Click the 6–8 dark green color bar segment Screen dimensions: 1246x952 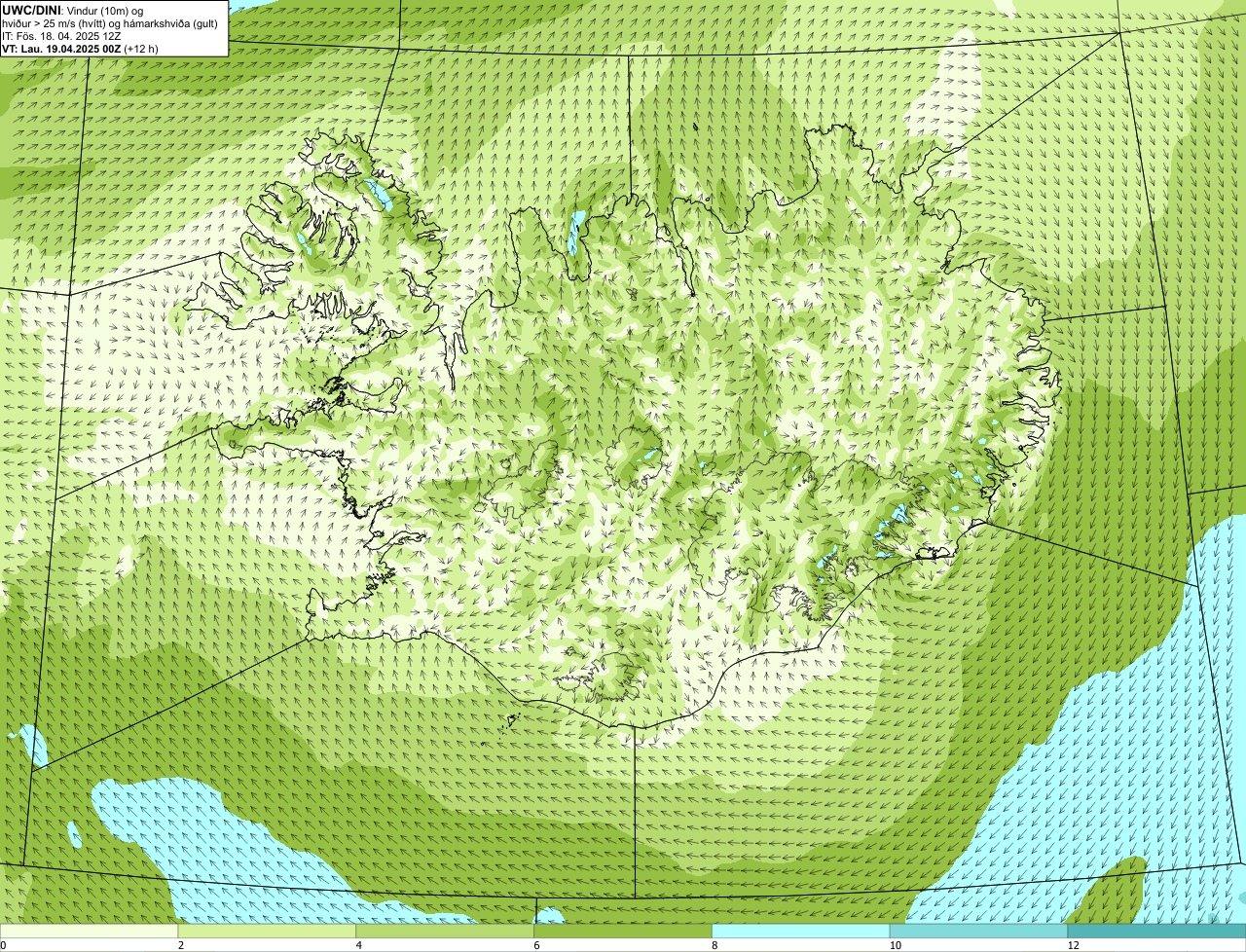point(623,931)
